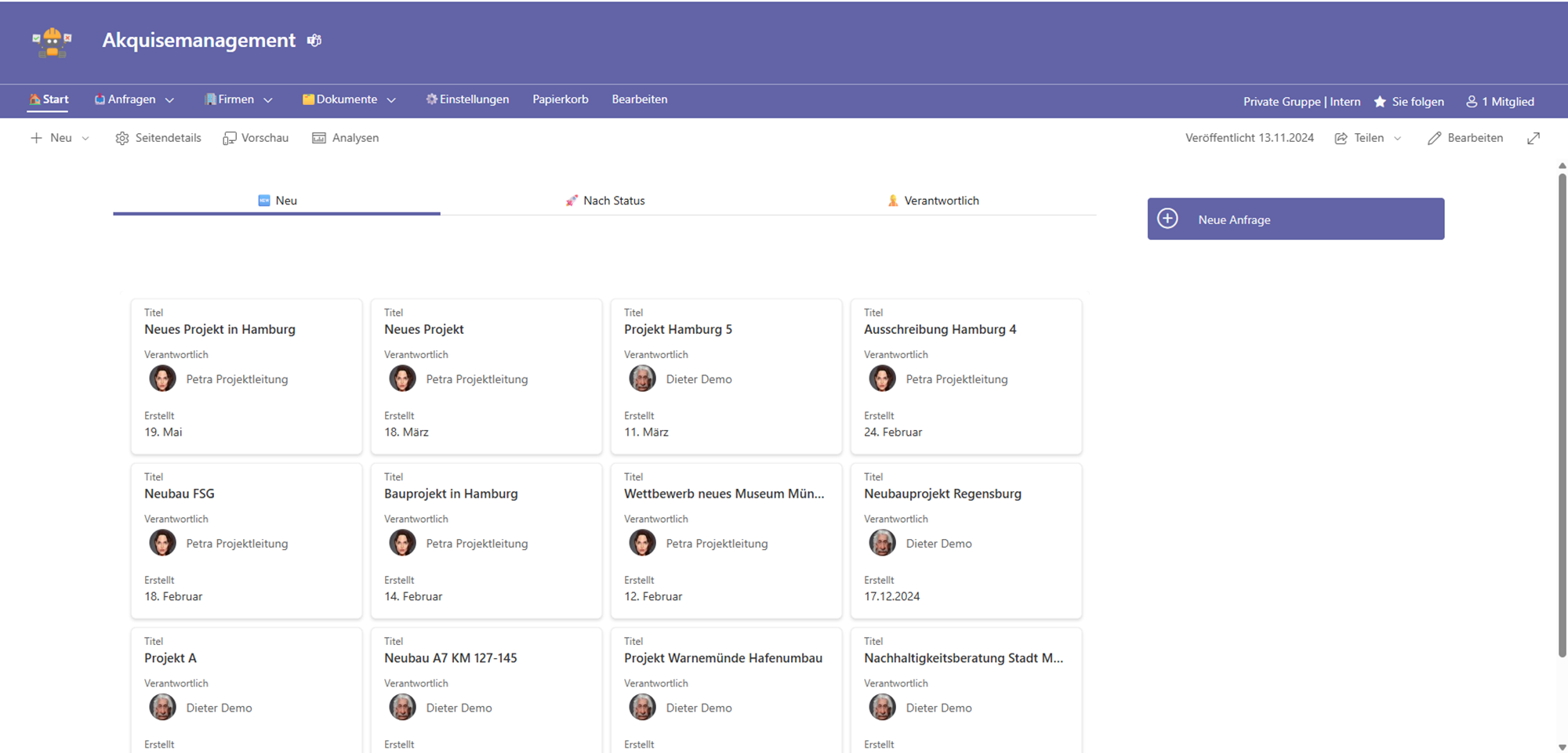Open Papierkorb in the navigation bar
The width and height of the screenshot is (1568, 753).
coord(560,100)
